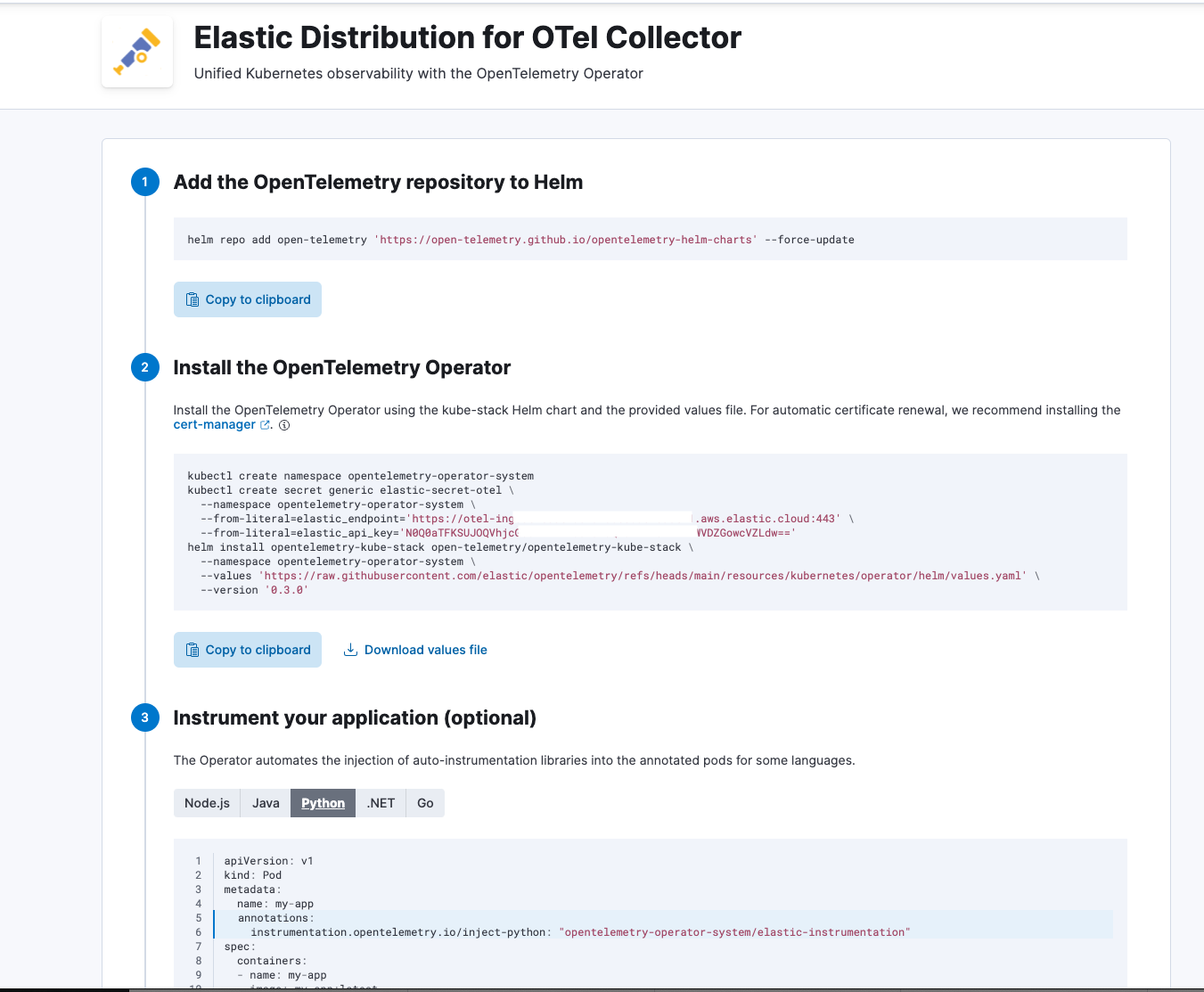Image resolution: width=1204 pixels, height=992 pixels.
Task: Click the OTel Collector telescope logo
Action: pos(137,52)
